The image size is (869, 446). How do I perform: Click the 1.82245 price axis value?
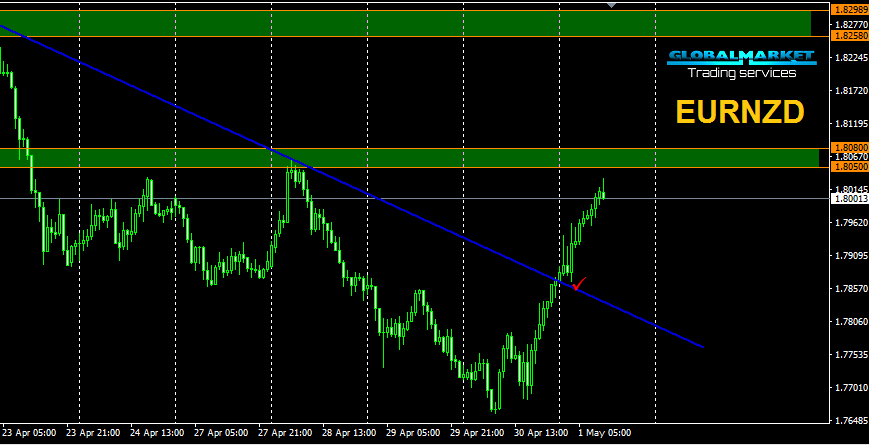click(852, 57)
